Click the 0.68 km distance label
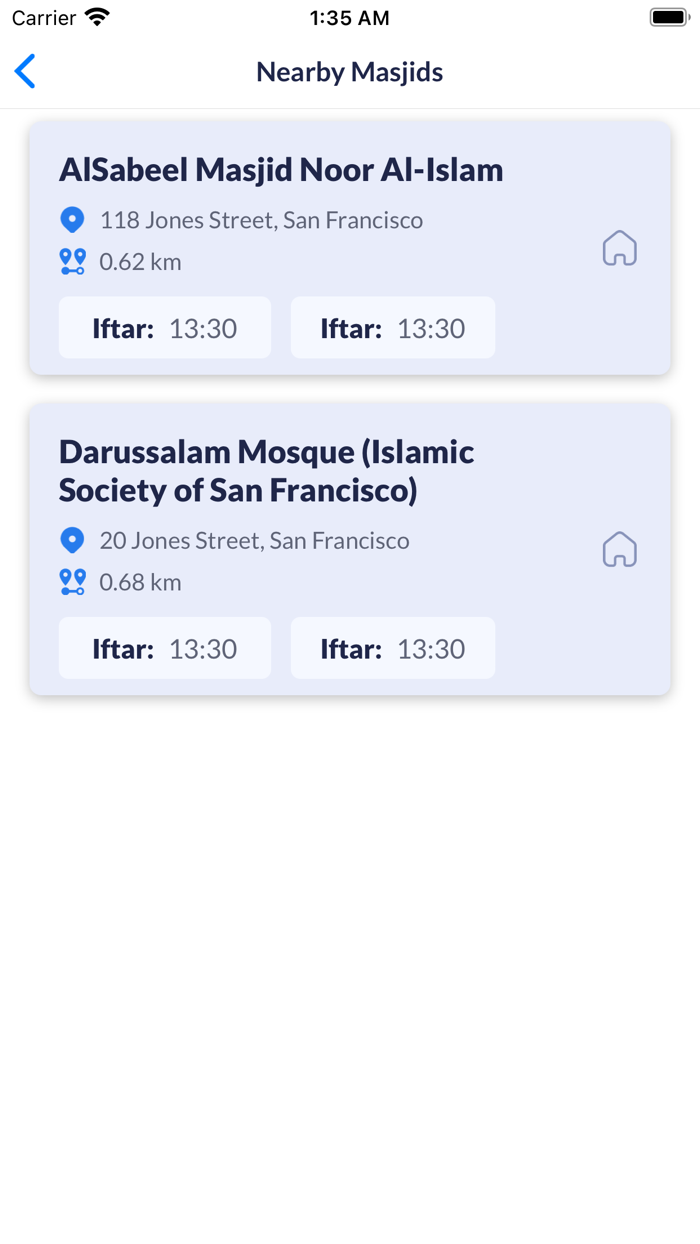The image size is (700, 1244). click(x=140, y=582)
